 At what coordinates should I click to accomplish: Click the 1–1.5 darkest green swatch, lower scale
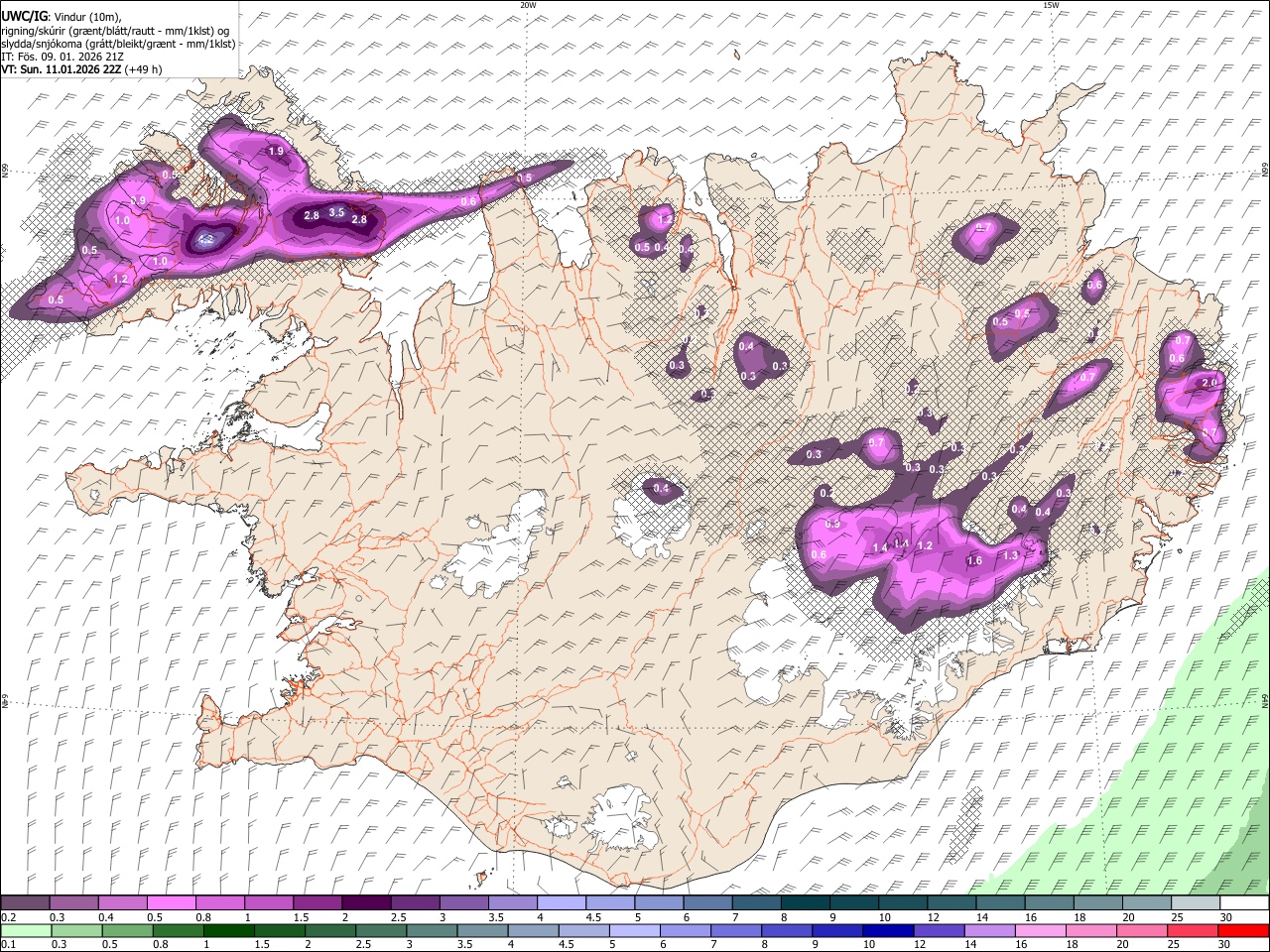[228, 930]
